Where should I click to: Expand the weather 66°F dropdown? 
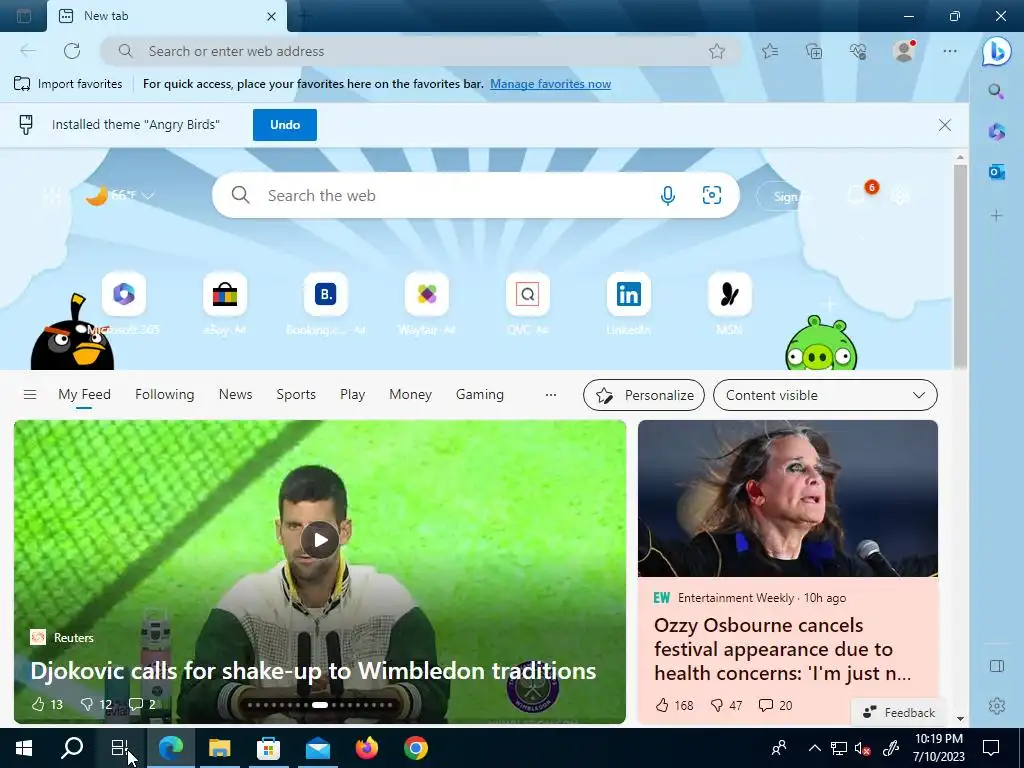pos(148,195)
